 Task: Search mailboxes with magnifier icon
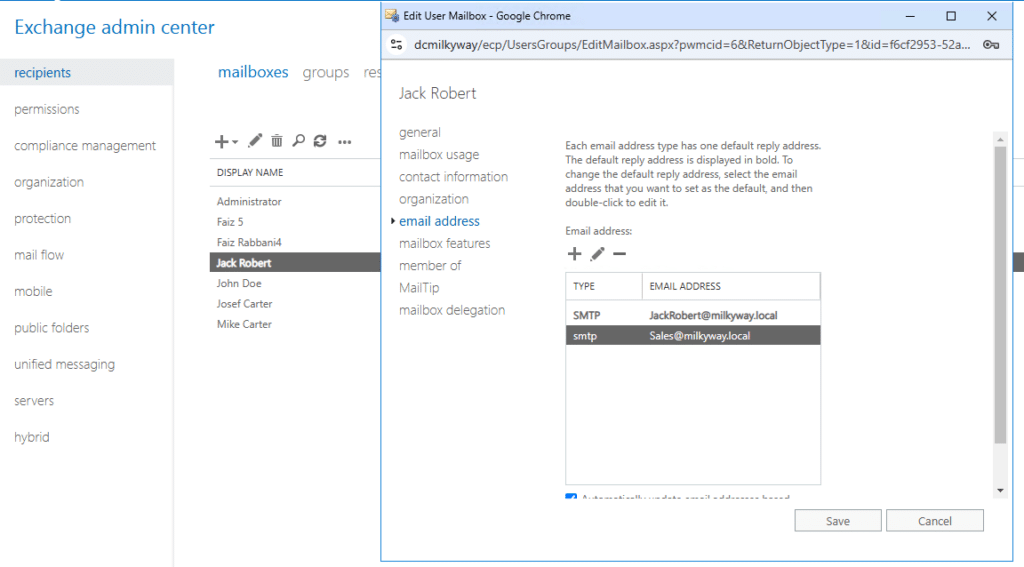pos(298,140)
